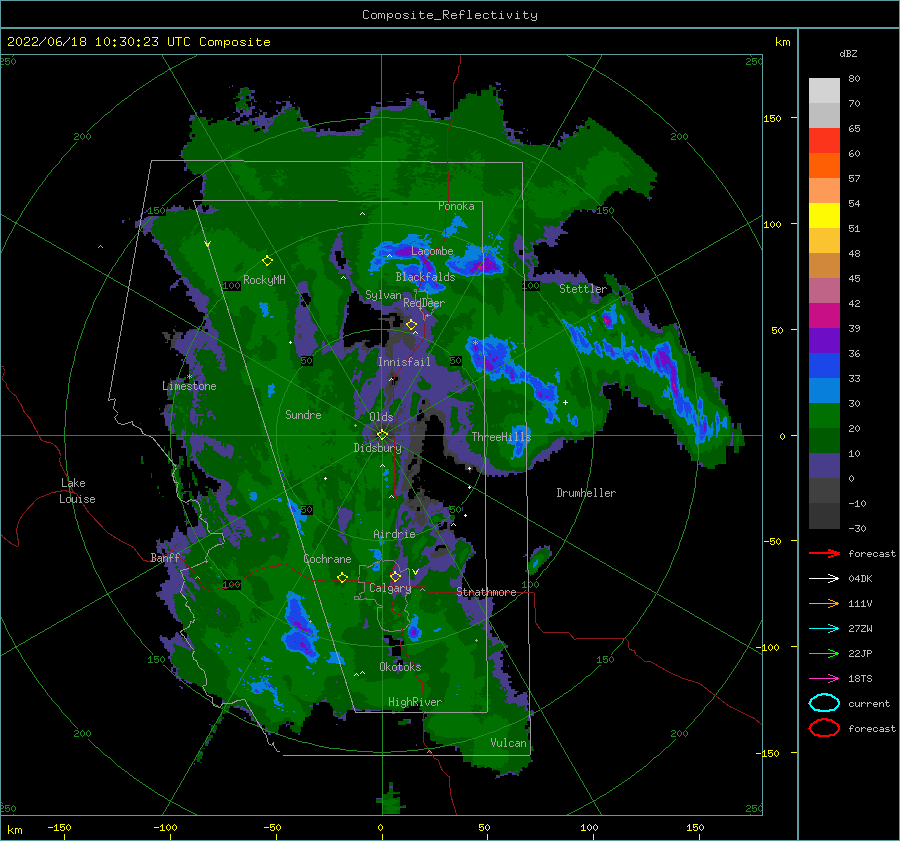Click the 'current' legend label
The height and width of the screenshot is (841, 900).
(869, 703)
